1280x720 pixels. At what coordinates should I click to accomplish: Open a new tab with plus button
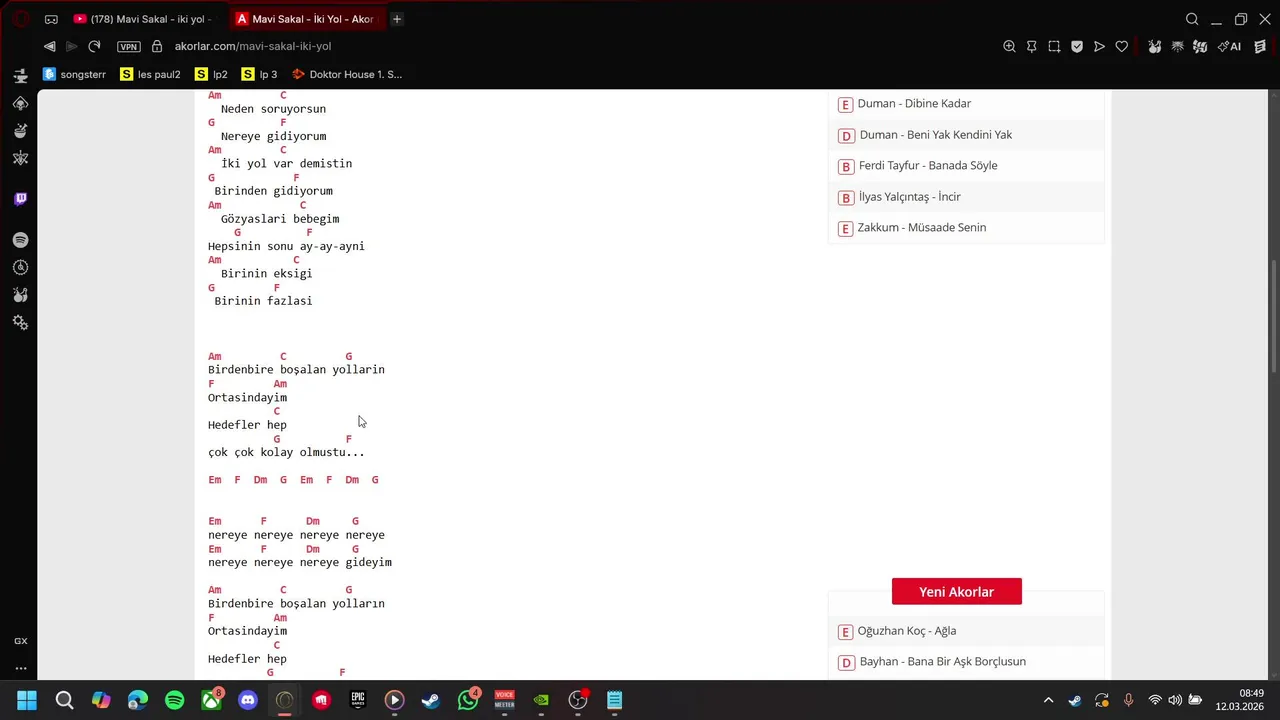(397, 19)
